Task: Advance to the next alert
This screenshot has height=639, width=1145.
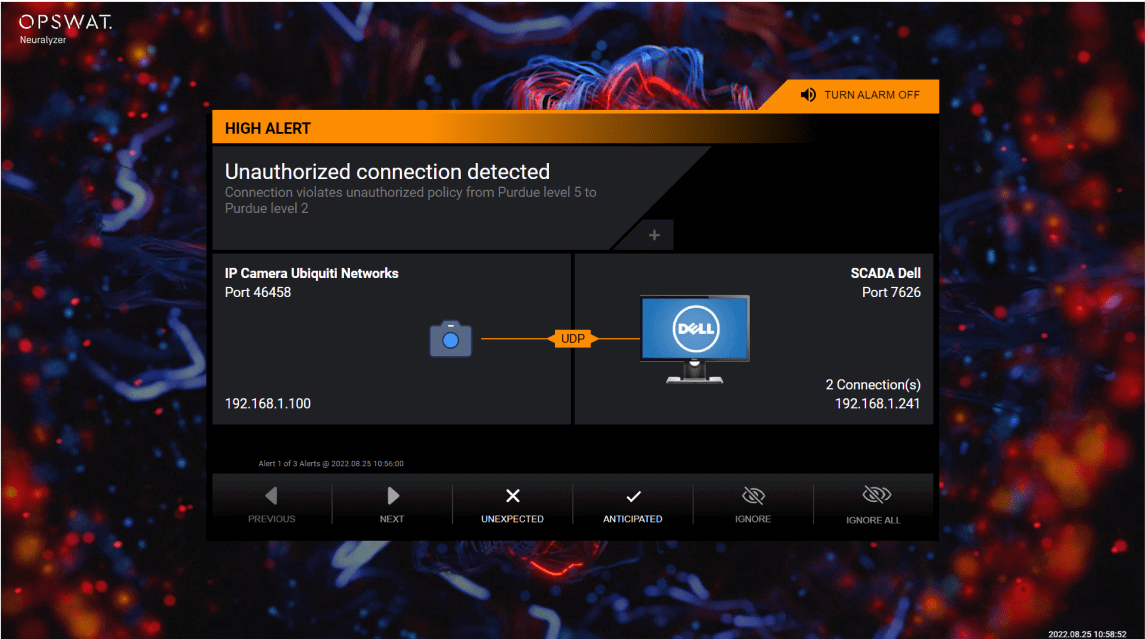Action: click(x=392, y=505)
